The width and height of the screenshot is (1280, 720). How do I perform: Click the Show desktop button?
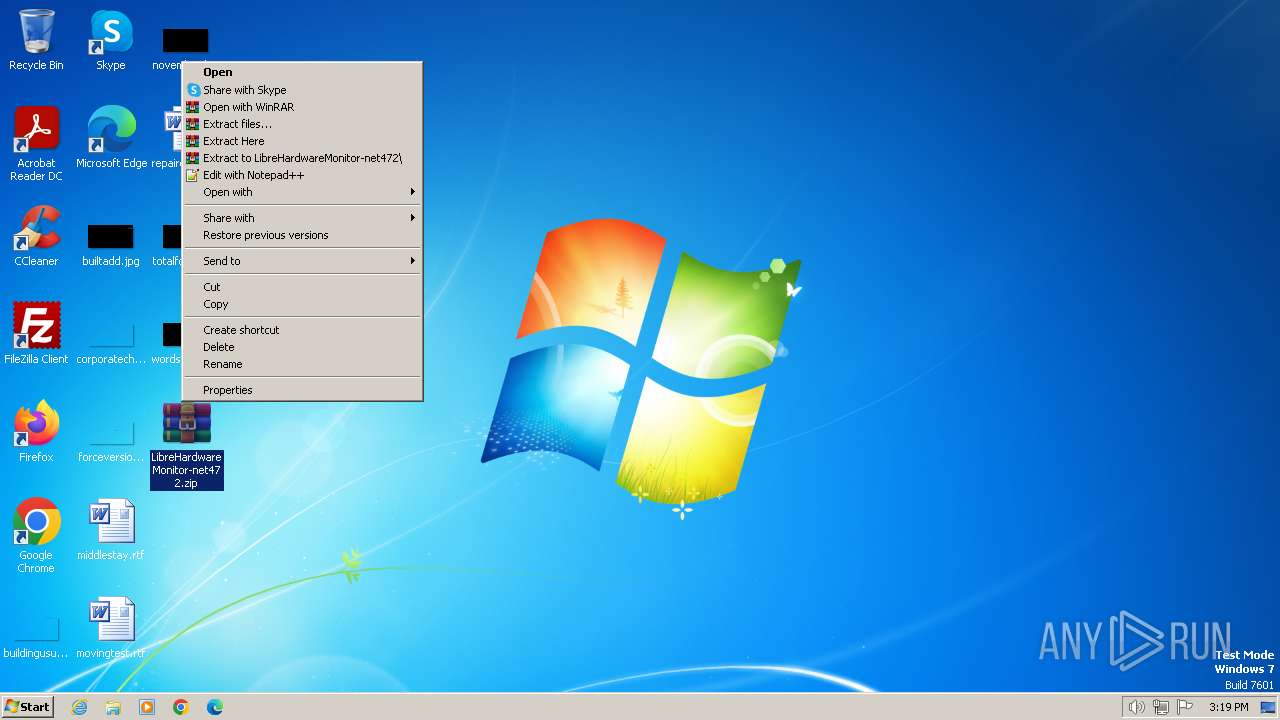point(1268,707)
